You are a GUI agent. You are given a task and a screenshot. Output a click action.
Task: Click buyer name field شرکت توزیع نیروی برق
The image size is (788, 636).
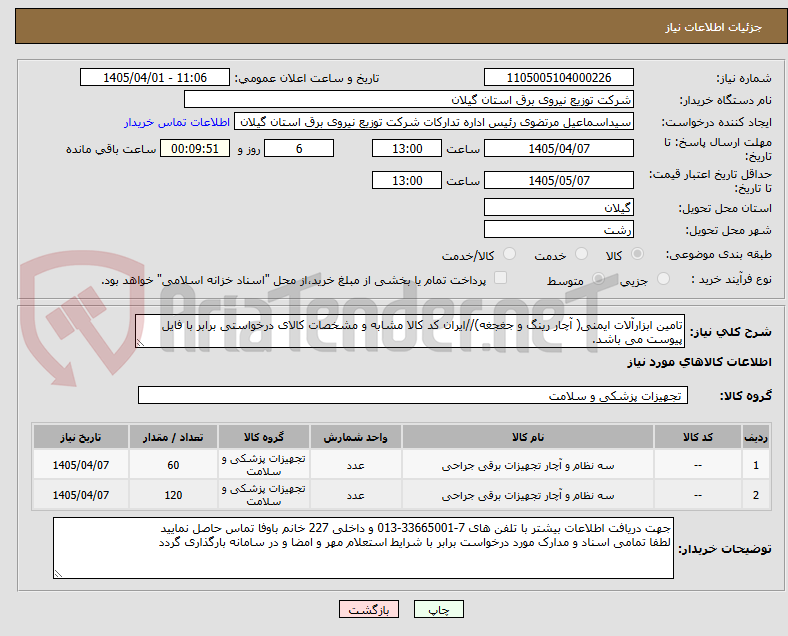coord(409,99)
